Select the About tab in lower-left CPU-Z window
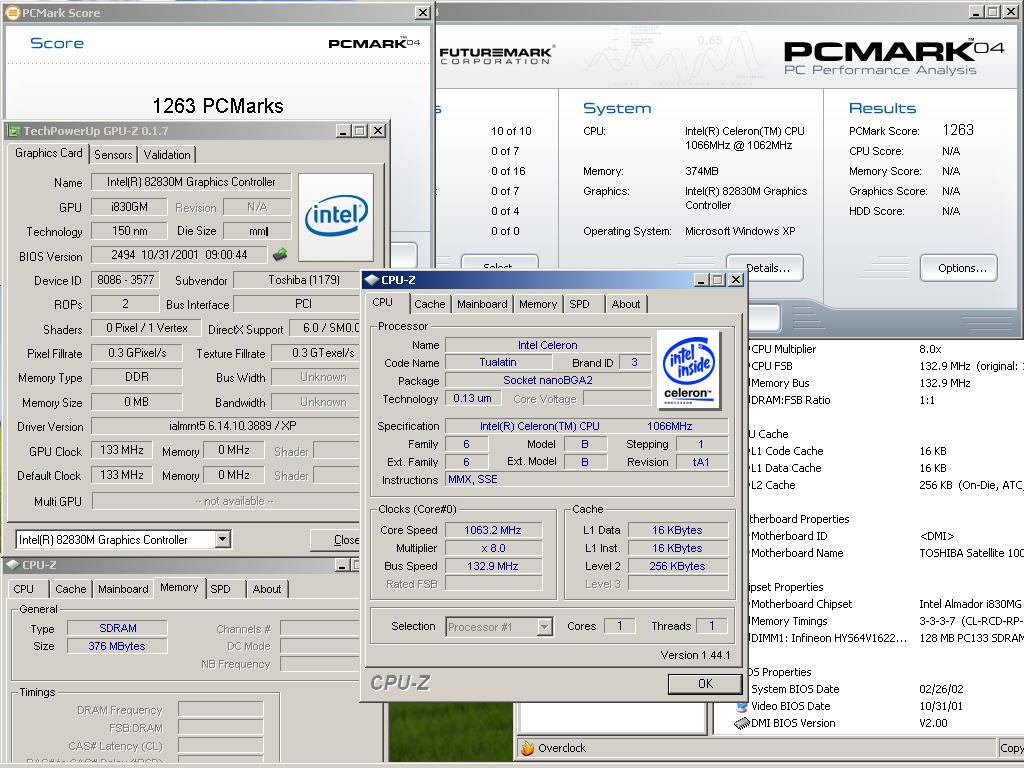 click(x=267, y=589)
